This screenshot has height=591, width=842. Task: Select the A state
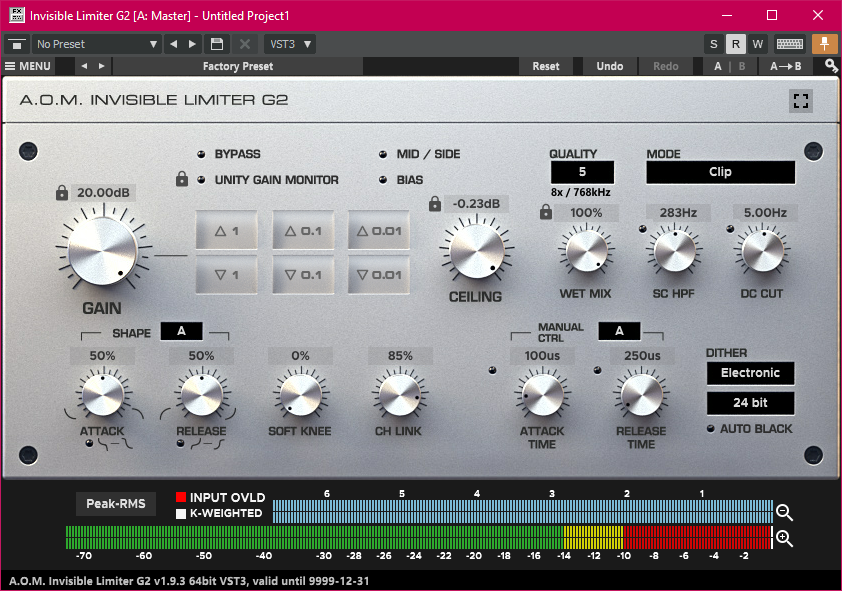[718, 66]
